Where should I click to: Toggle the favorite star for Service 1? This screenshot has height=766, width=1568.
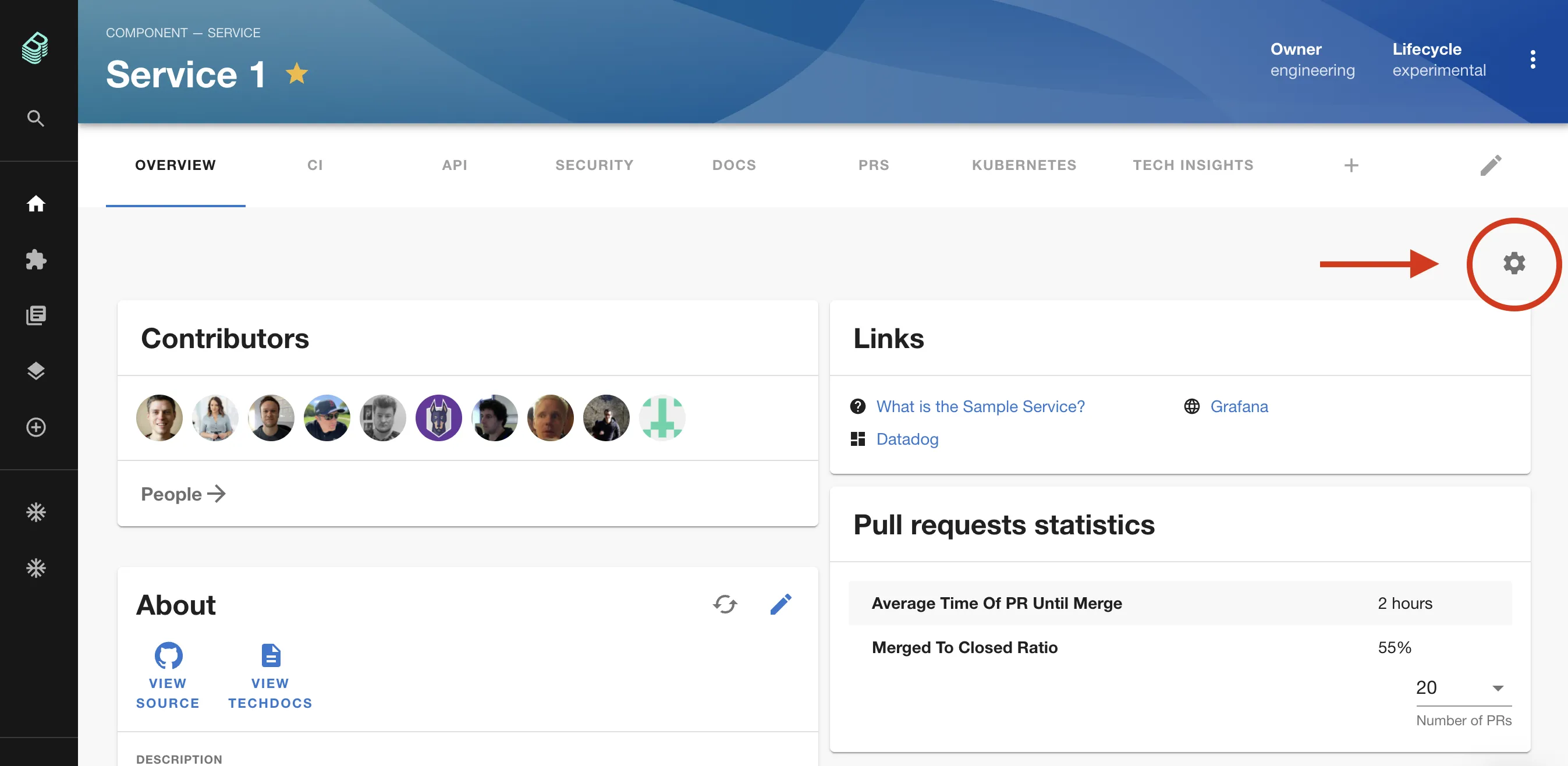click(x=296, y=74)
